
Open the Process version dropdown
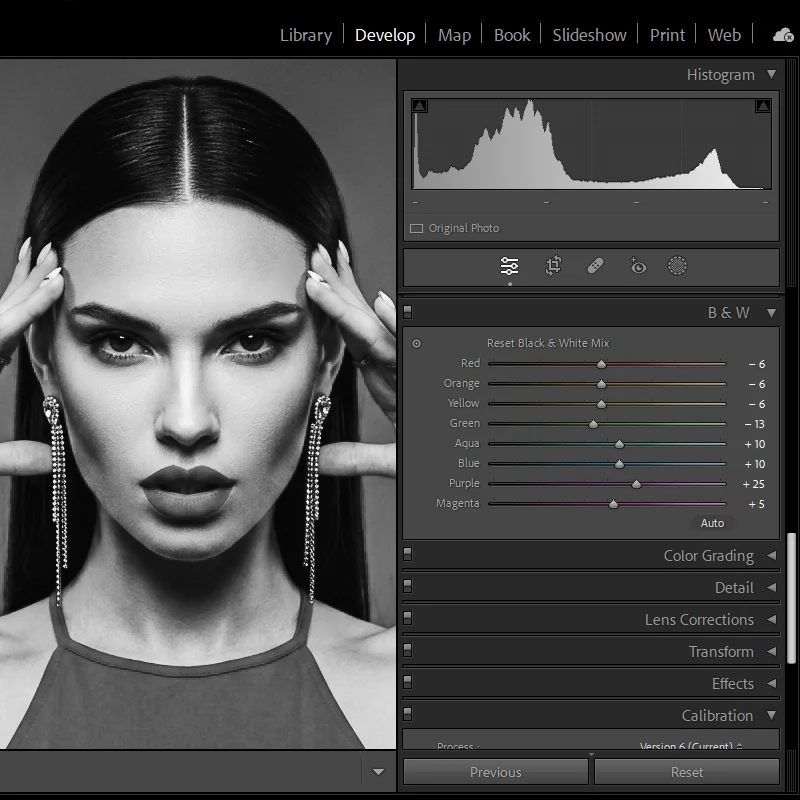tap(691, 745)
